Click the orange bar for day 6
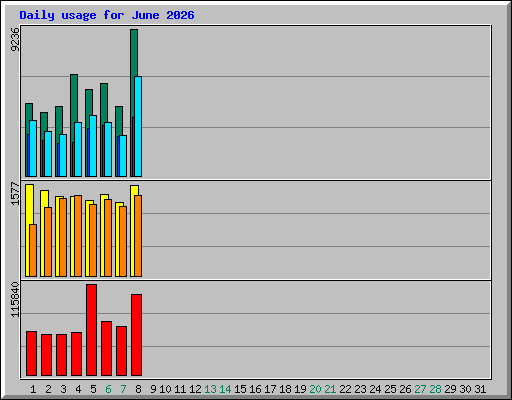This screenshot has height=400, width=512. (x=108, y=238)
